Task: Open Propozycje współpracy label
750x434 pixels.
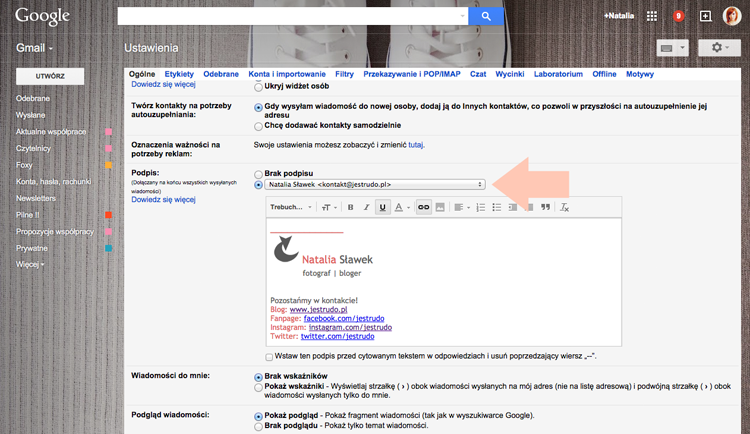Action: [55, 232]
